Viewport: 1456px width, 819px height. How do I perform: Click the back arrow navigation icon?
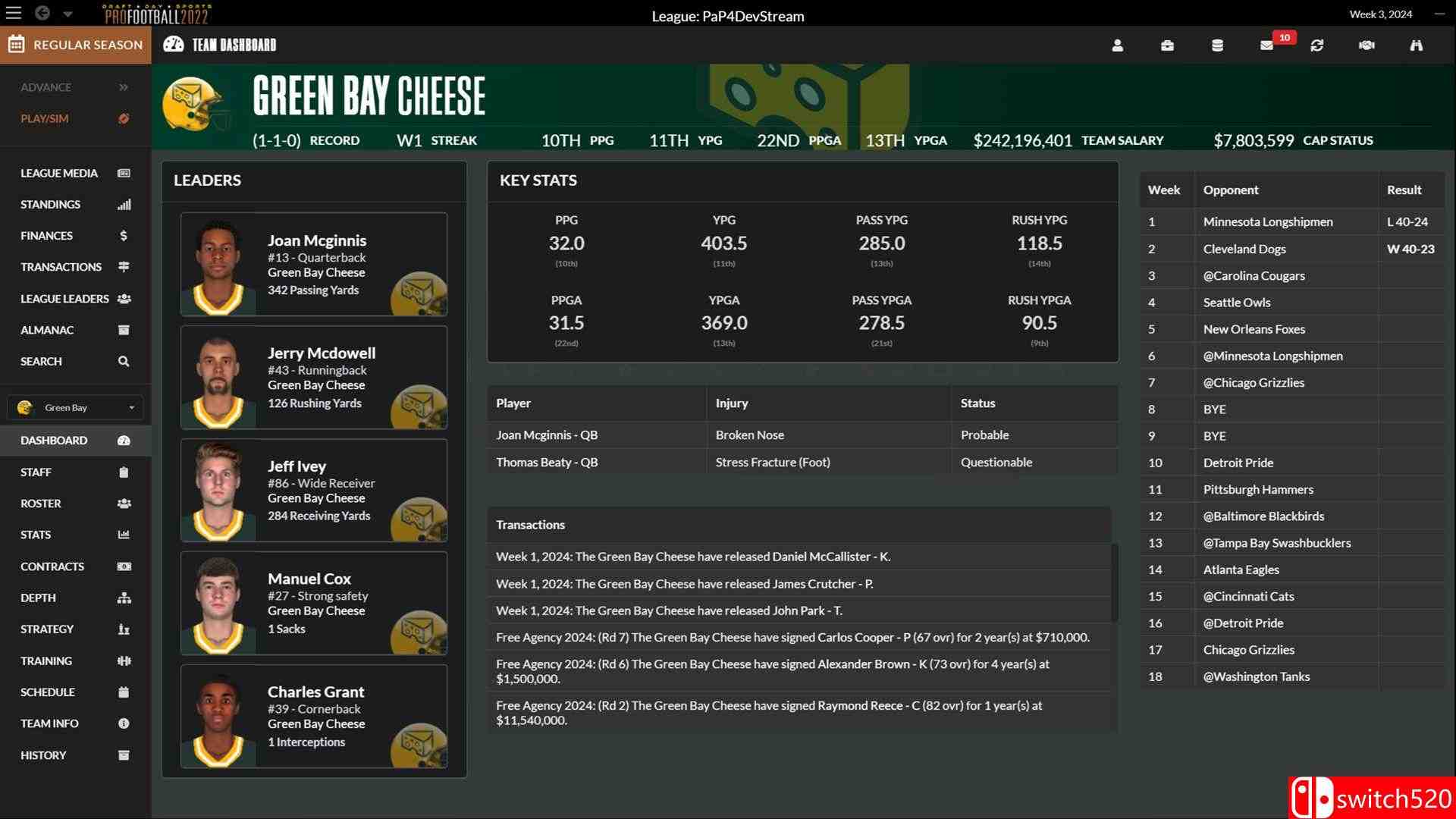(42, 13)
